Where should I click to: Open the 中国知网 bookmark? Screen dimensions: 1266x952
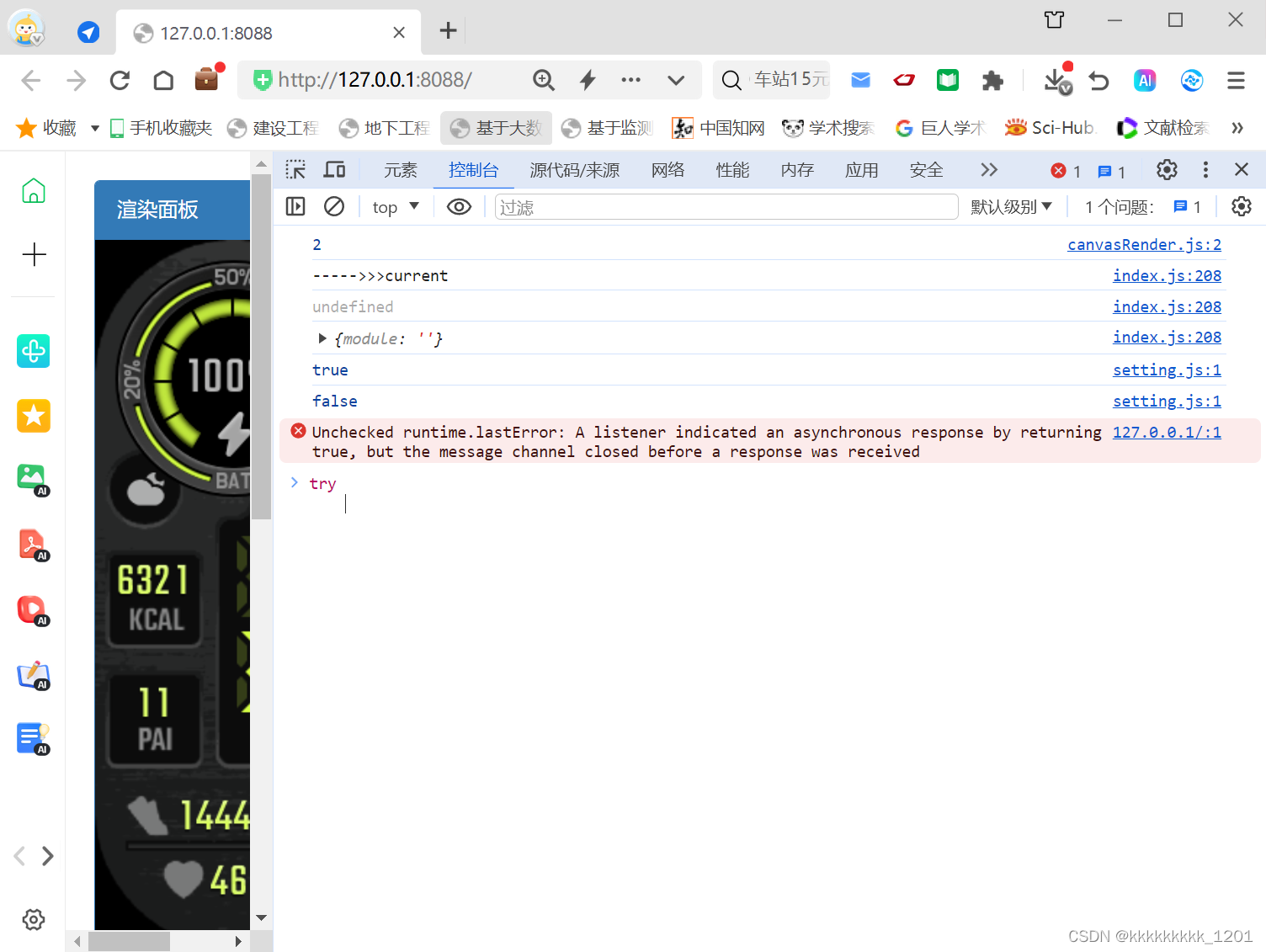[x=718, y=128]
